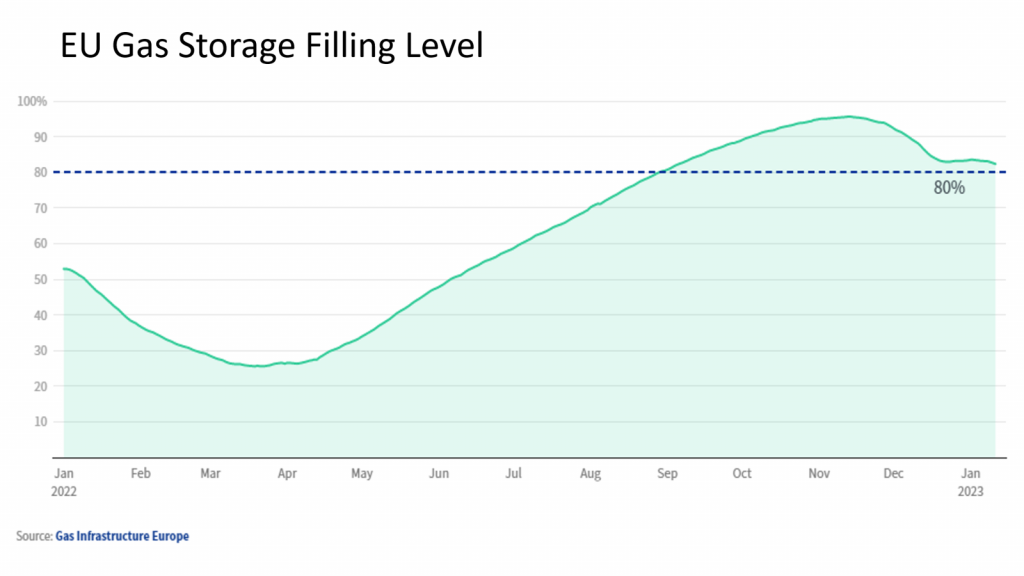This screenshot has height=576, width=1024.
Task: Select the Feb x-axis label
Action: (x=140, y=473)
